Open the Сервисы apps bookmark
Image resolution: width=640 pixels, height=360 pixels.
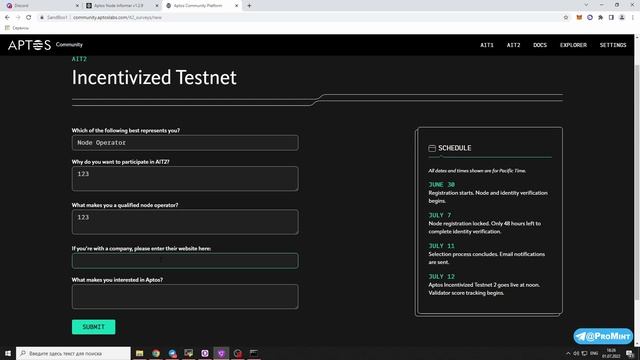point(17,28)
